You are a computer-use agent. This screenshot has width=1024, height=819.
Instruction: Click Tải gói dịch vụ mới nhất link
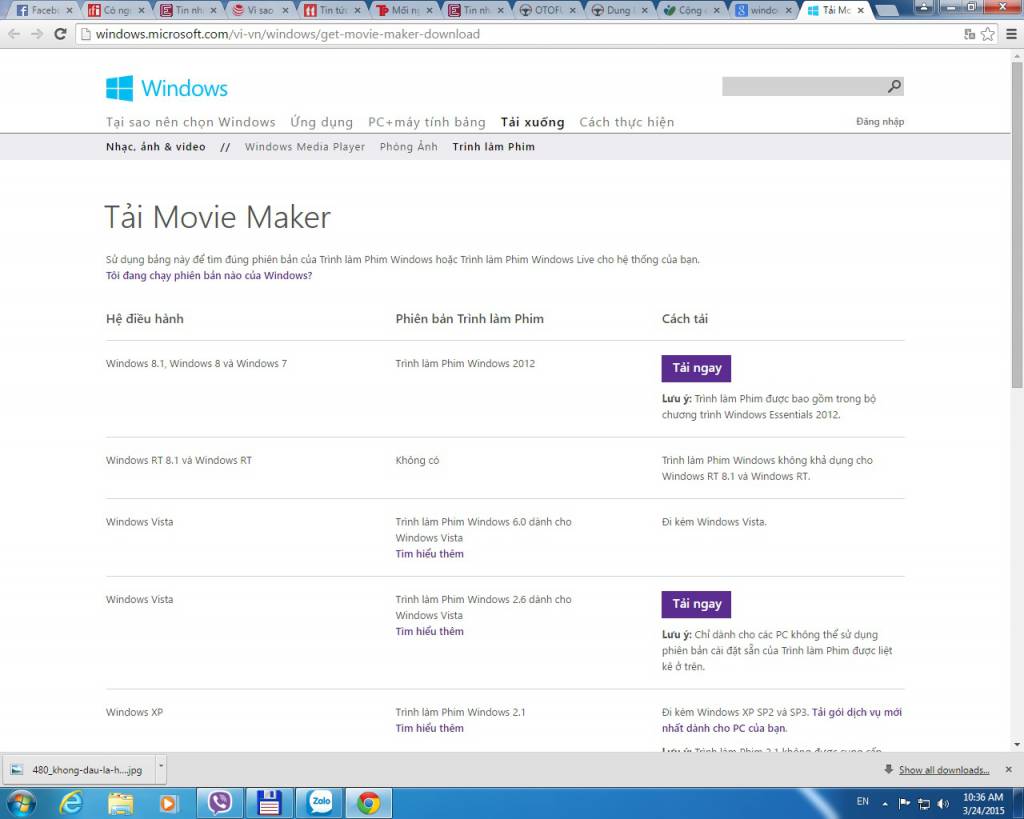[782, 720]
